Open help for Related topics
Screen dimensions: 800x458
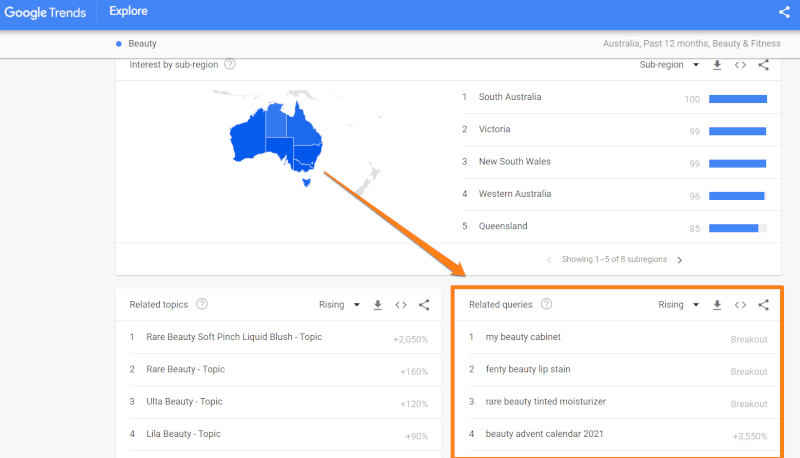(x=202, y=304)
